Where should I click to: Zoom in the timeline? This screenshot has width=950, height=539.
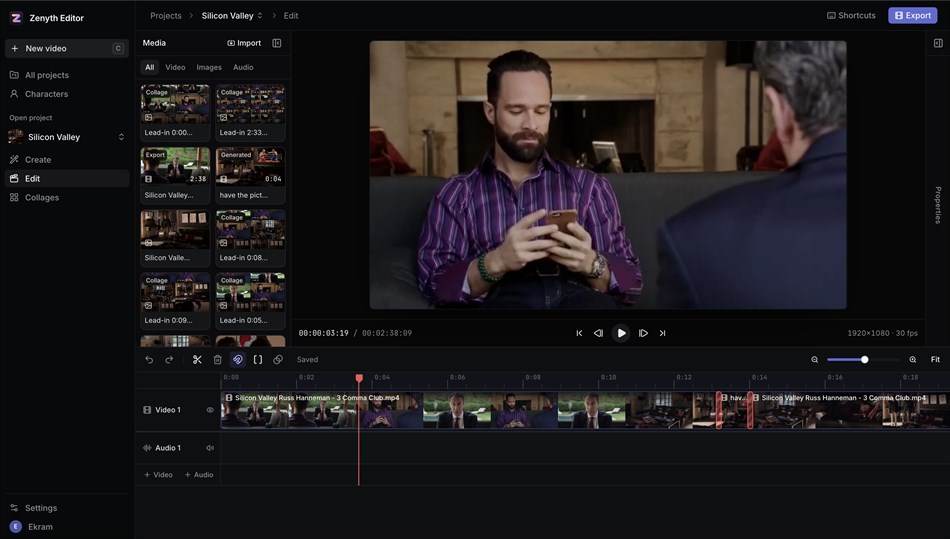click(x=912, y=360)
